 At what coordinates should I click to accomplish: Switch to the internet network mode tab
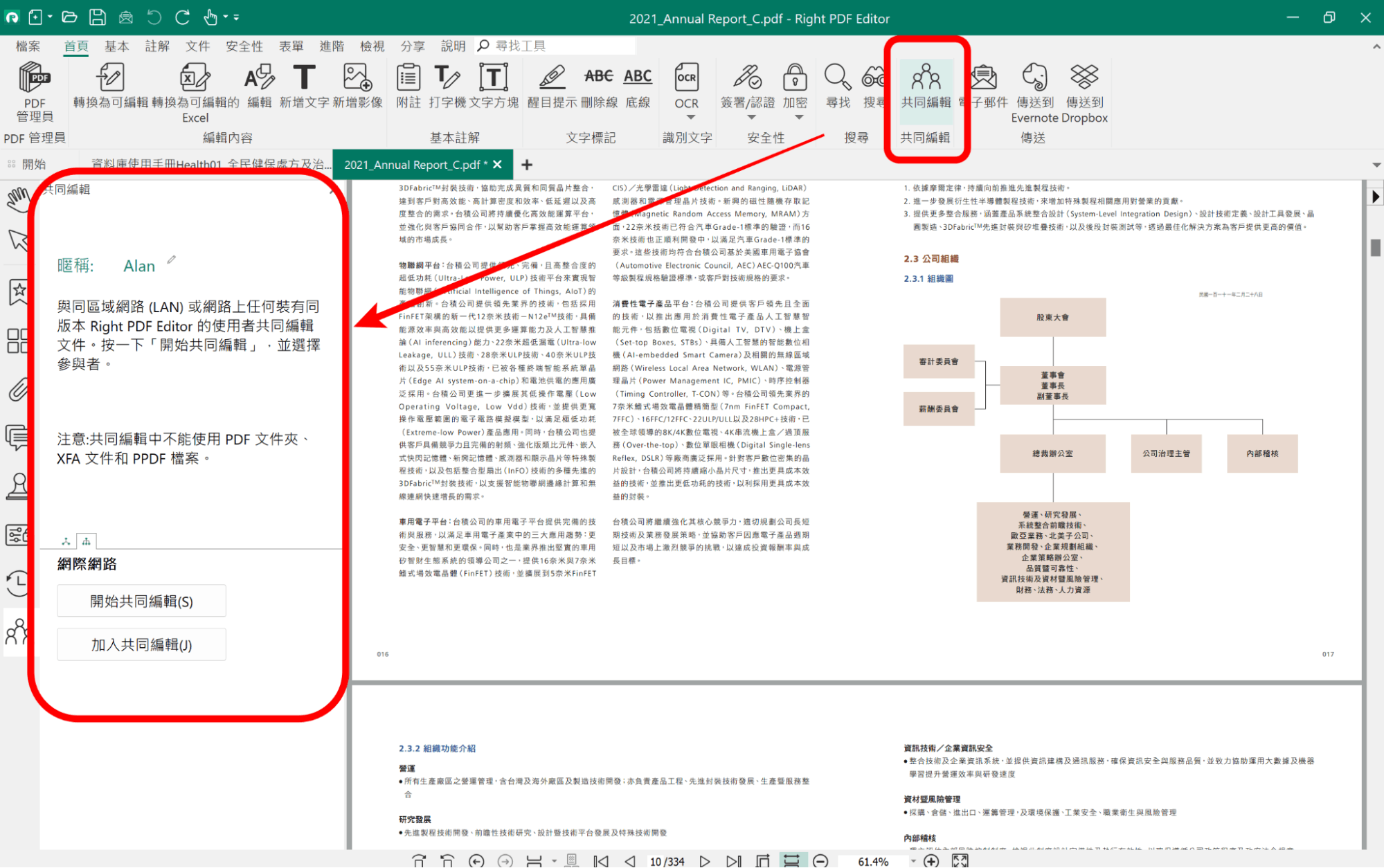(86, 541)
